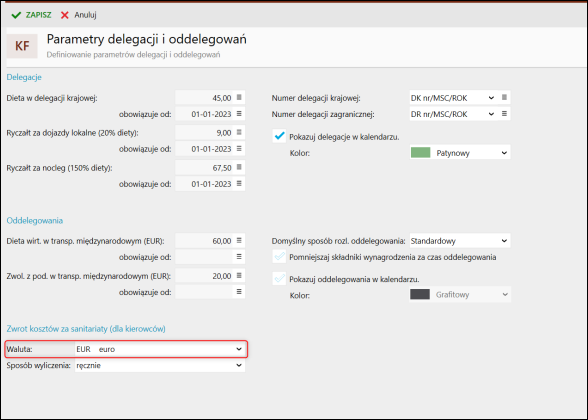Click menu icon beside Dieta wirt. 60,00 value
The width and height of the screenshot is (588, 420).
pyautogui.click(x=239, y=241)
